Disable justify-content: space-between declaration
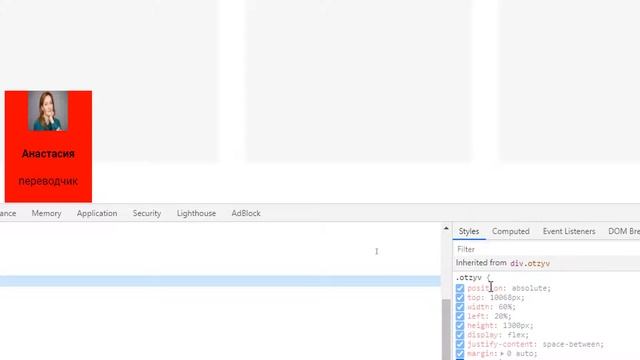This screenshot has height=360, width=640. click(460, 344)
